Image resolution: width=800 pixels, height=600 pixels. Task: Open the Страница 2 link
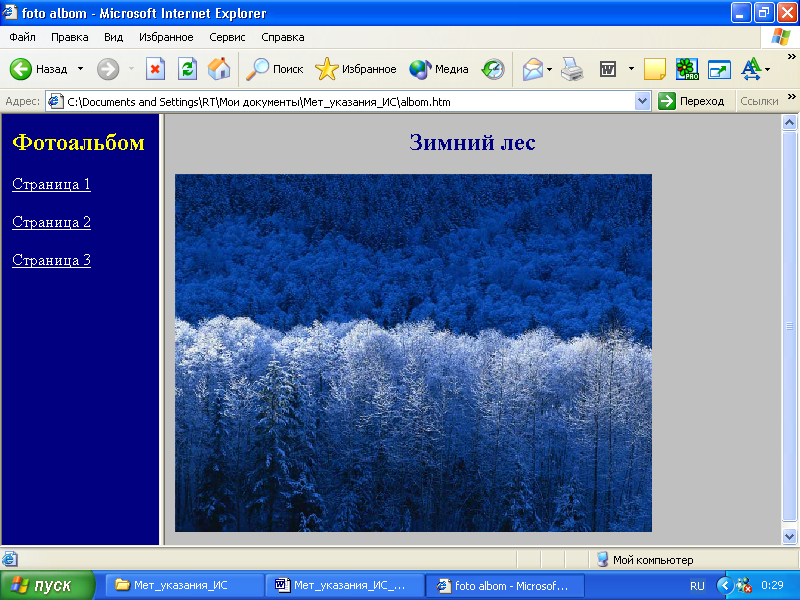coord(51,222)
